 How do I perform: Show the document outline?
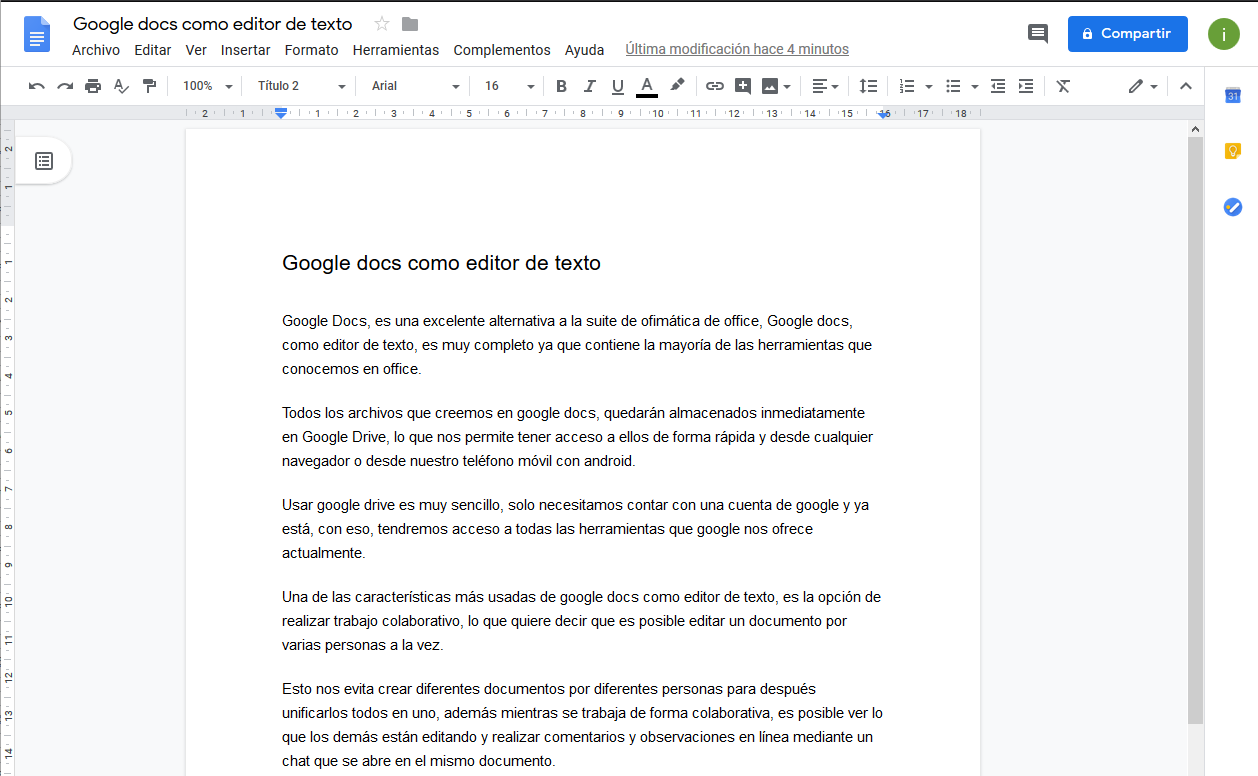tap(44, 161)
